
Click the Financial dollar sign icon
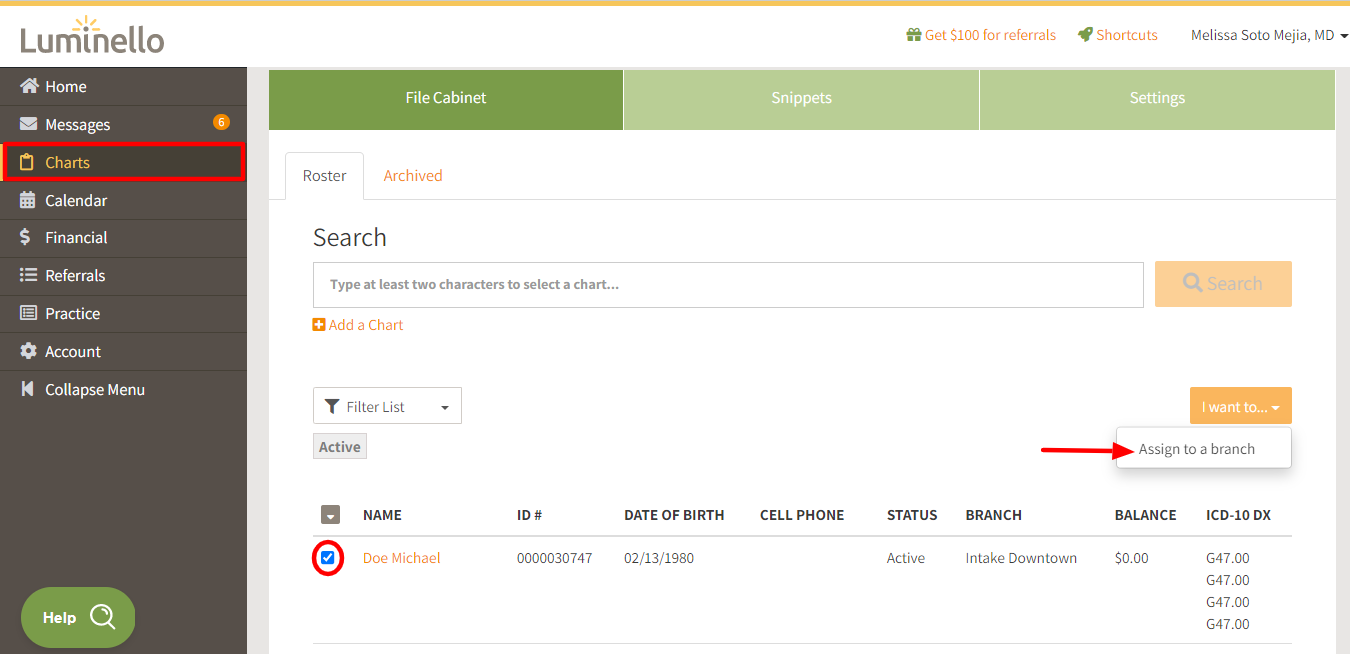[26, 237]
